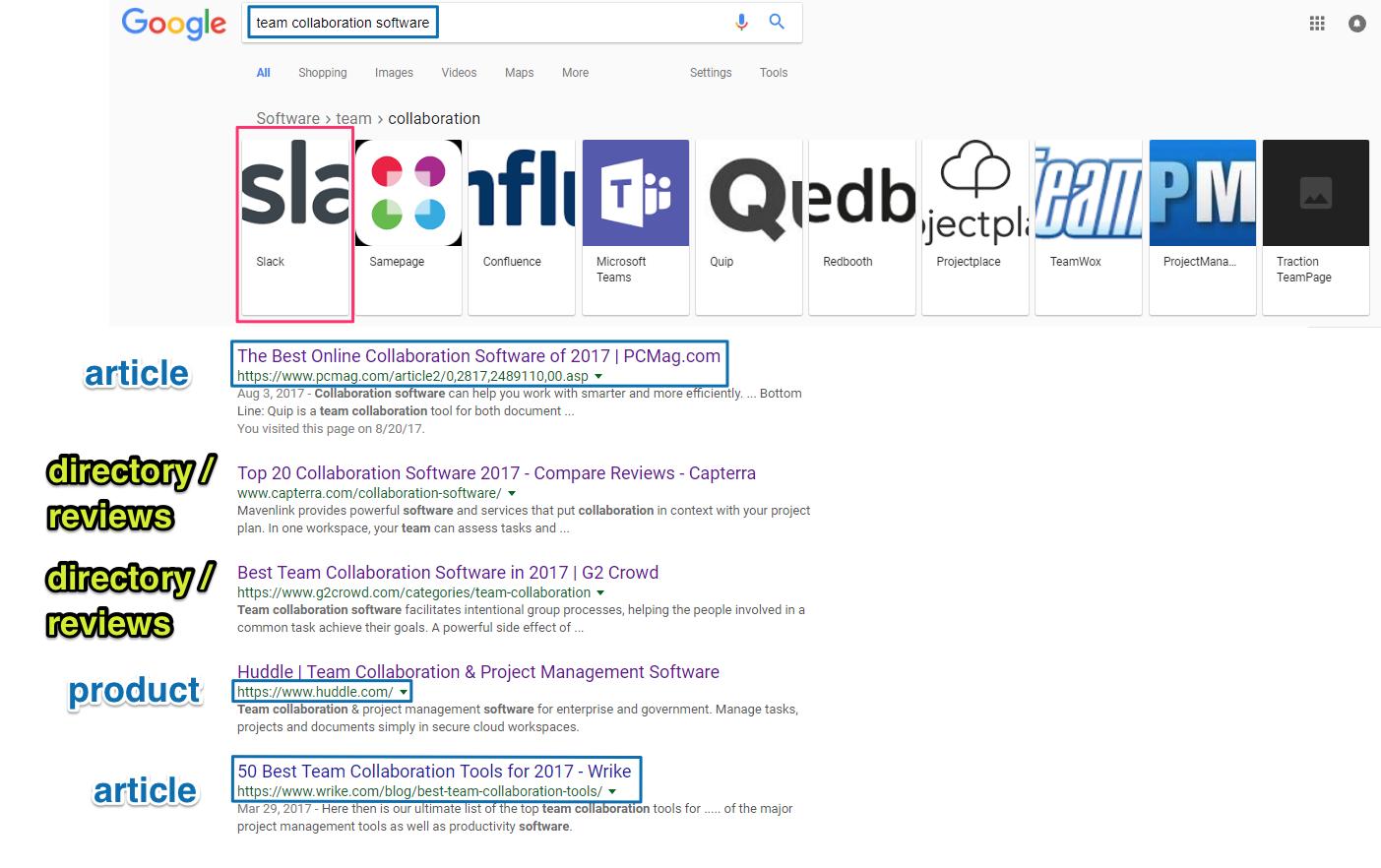Open the PCMag Best Online Collaboration Software result
This screenshot has height=868, width=1381.
(478, 356)
